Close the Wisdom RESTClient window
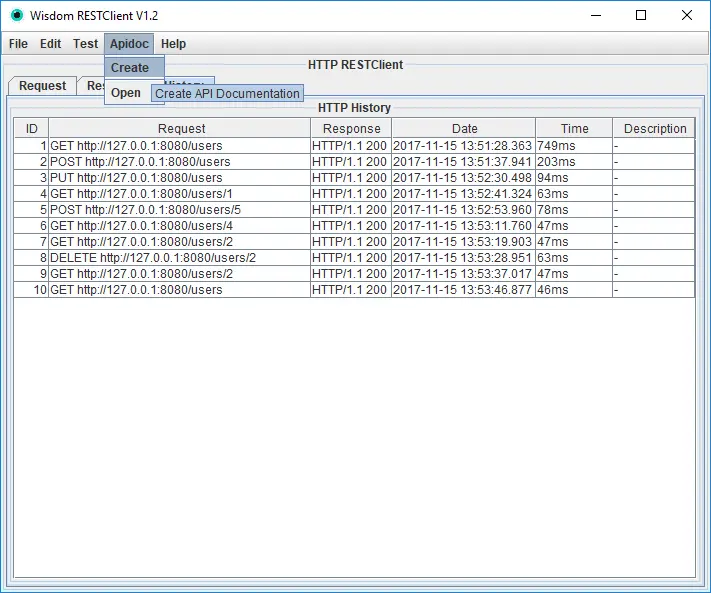 point(687,15)
